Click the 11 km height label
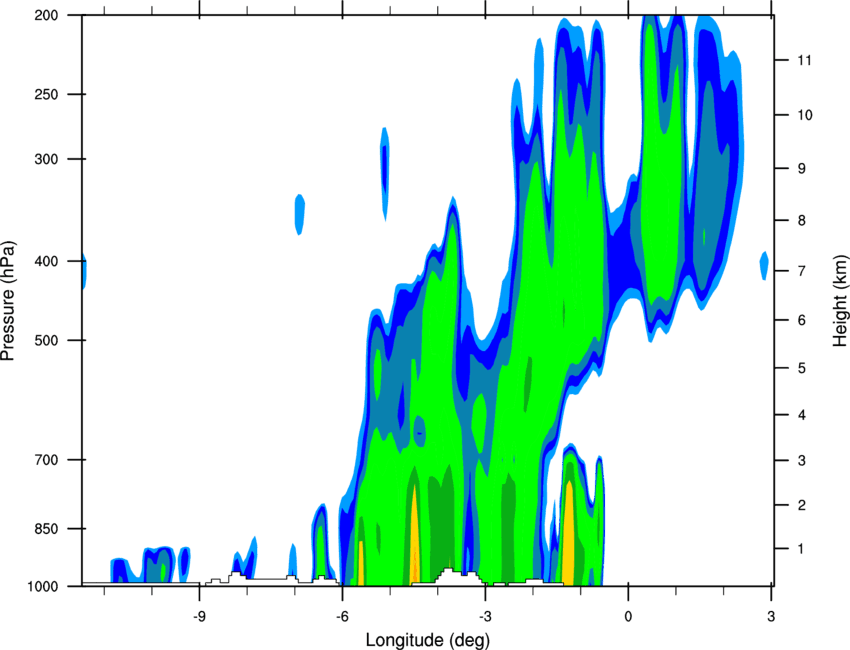This screenshot has height=650, width=850. point(805,60)
